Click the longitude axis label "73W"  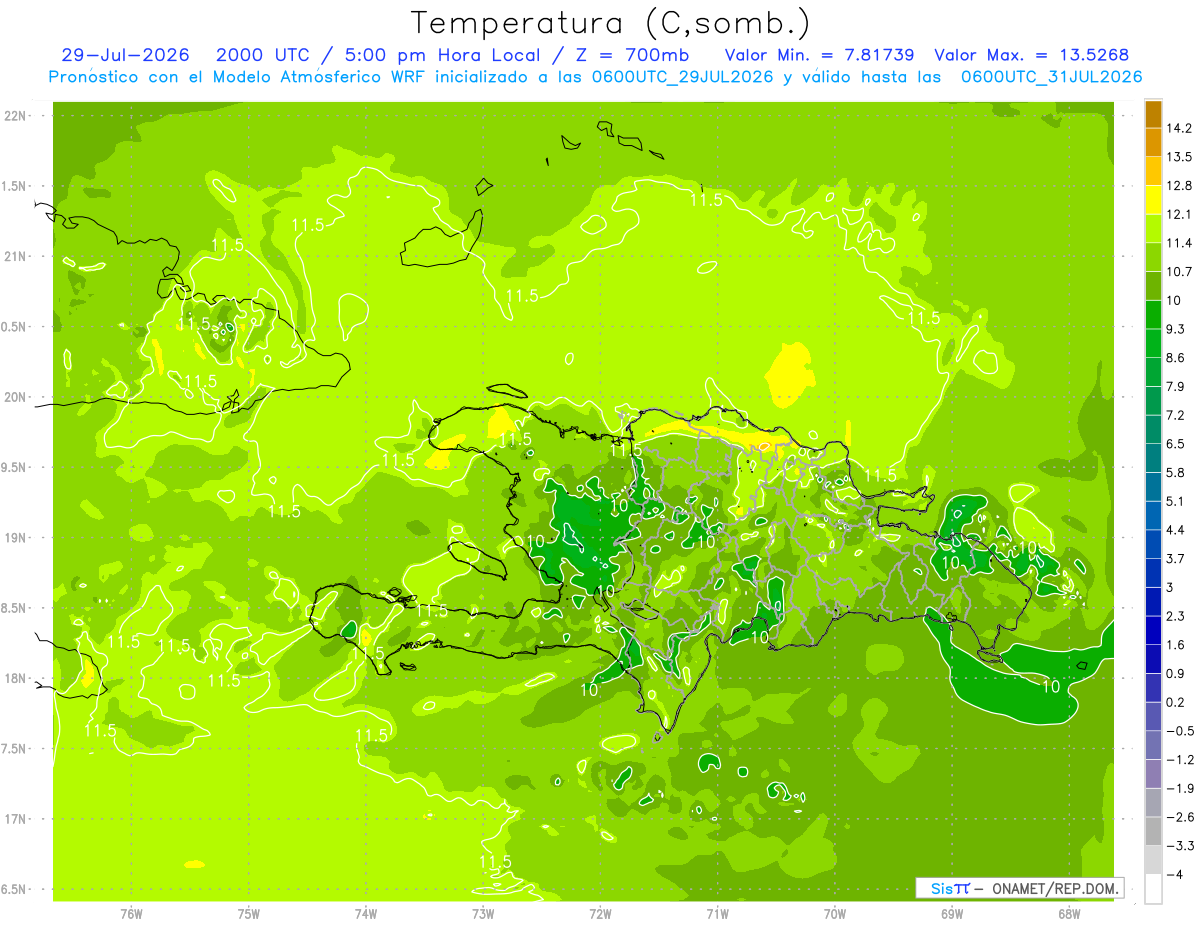click(483, 914)
